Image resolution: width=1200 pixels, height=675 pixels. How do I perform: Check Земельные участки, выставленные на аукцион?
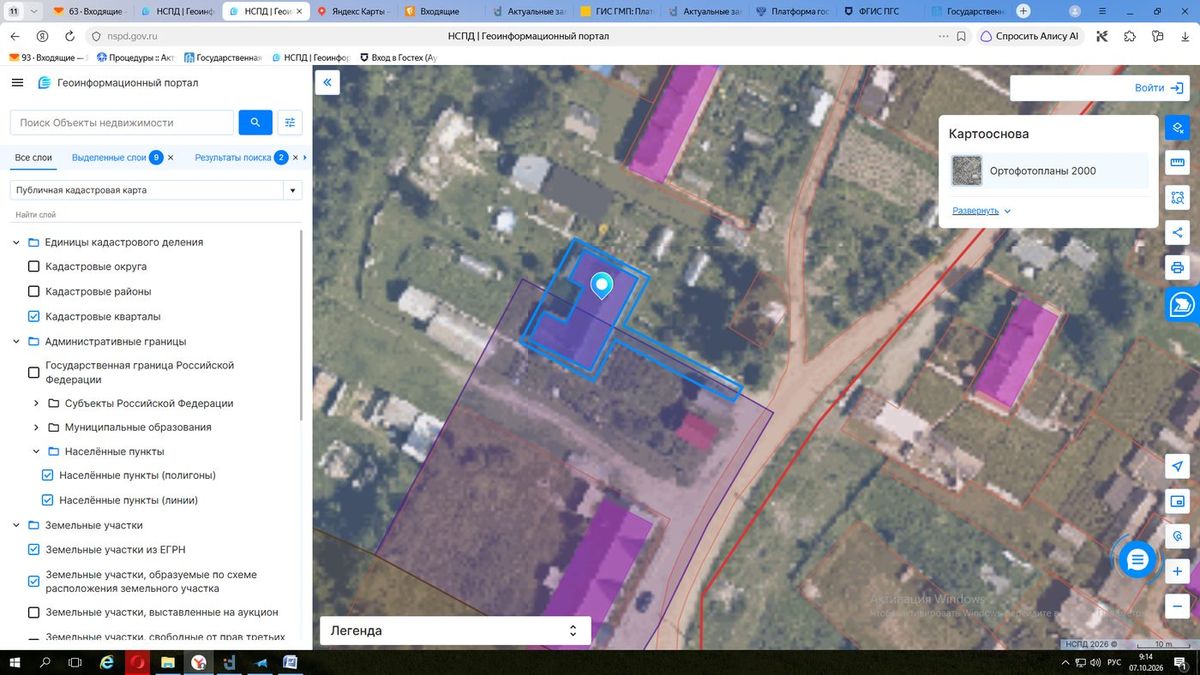pyautogui.click(x=34, y=612)
